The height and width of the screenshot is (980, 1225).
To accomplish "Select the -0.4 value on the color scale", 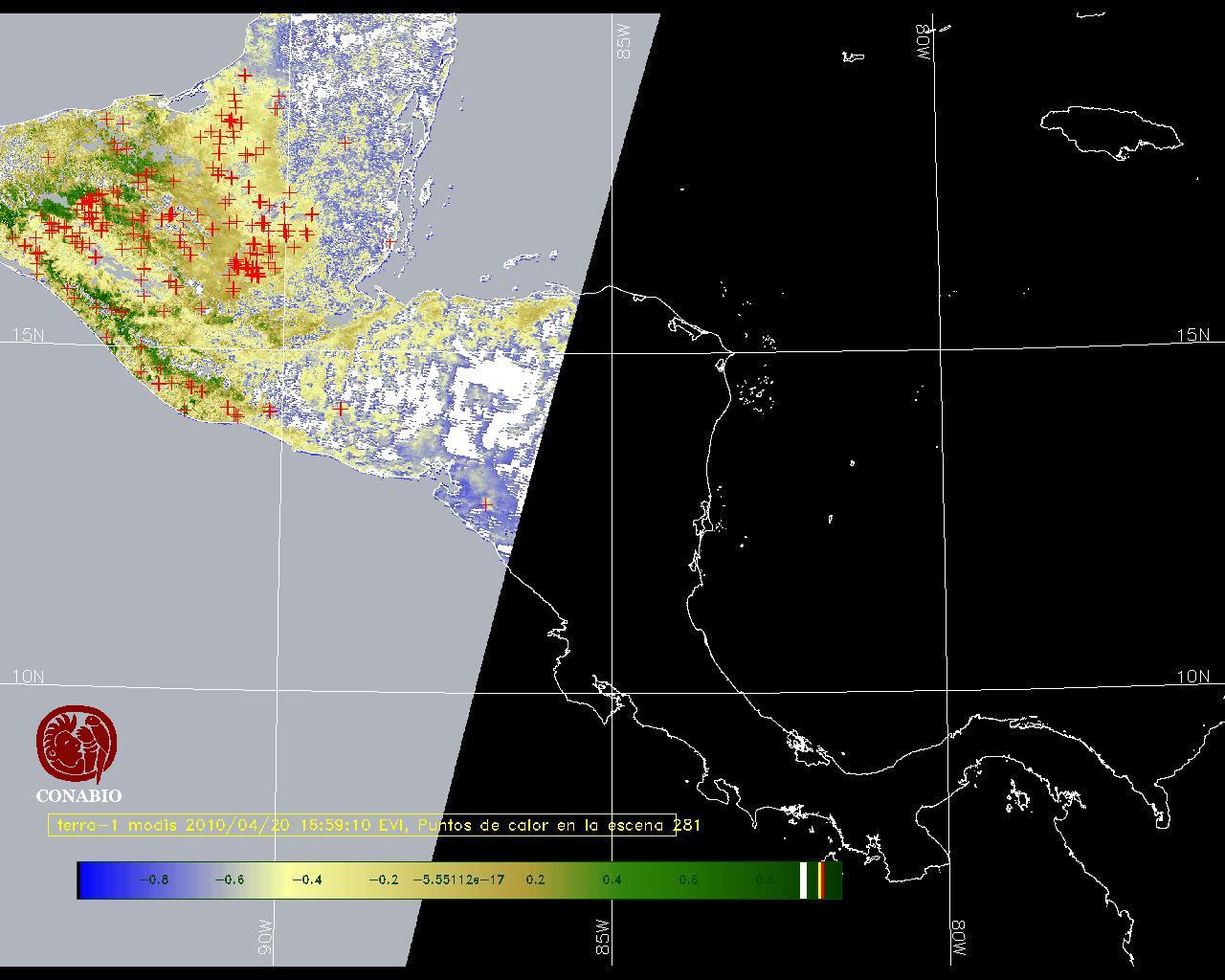I will coord(306,880).
